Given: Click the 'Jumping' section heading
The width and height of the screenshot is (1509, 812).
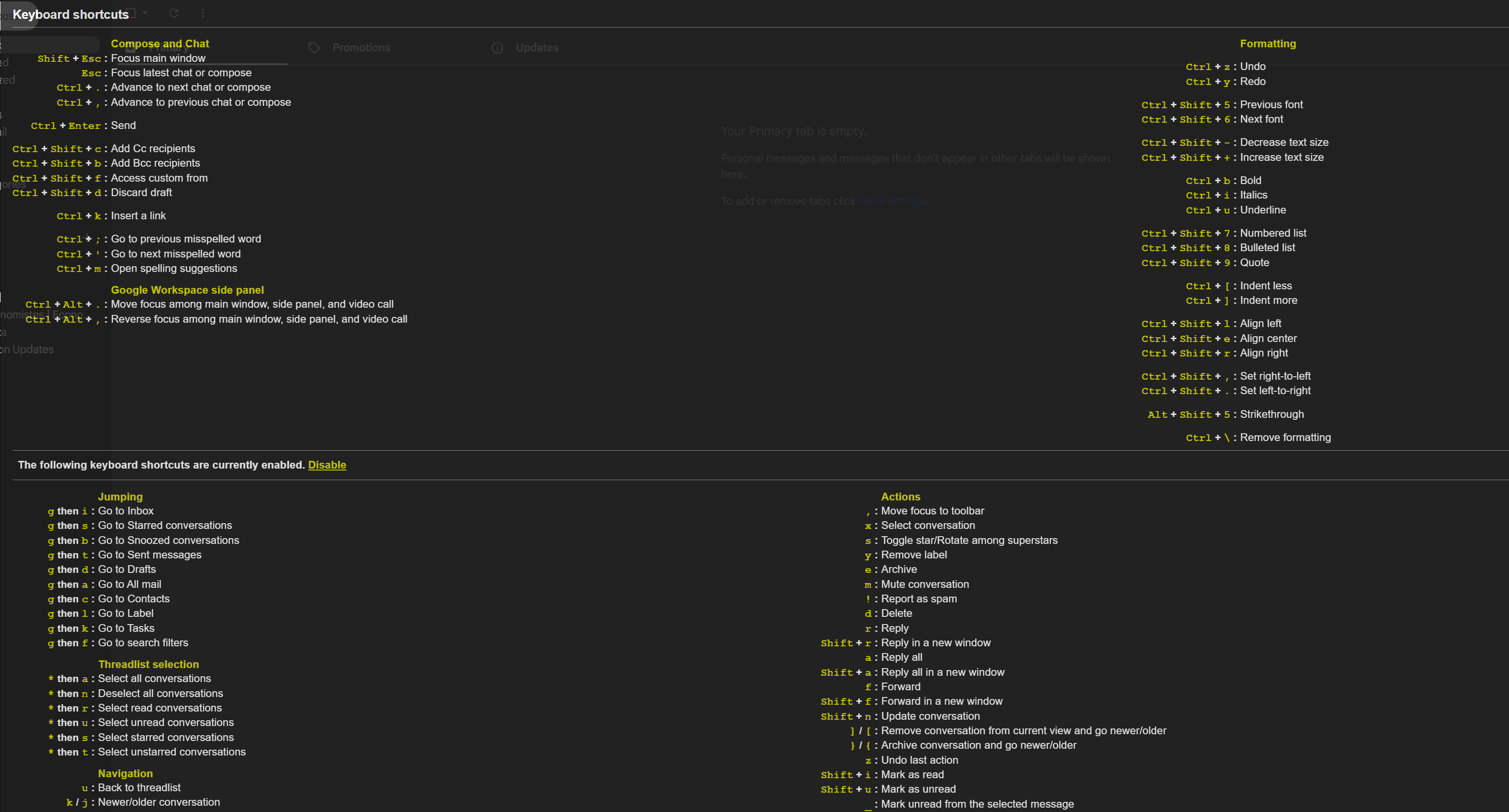Looking at the screenshot, I should (120, 497).
